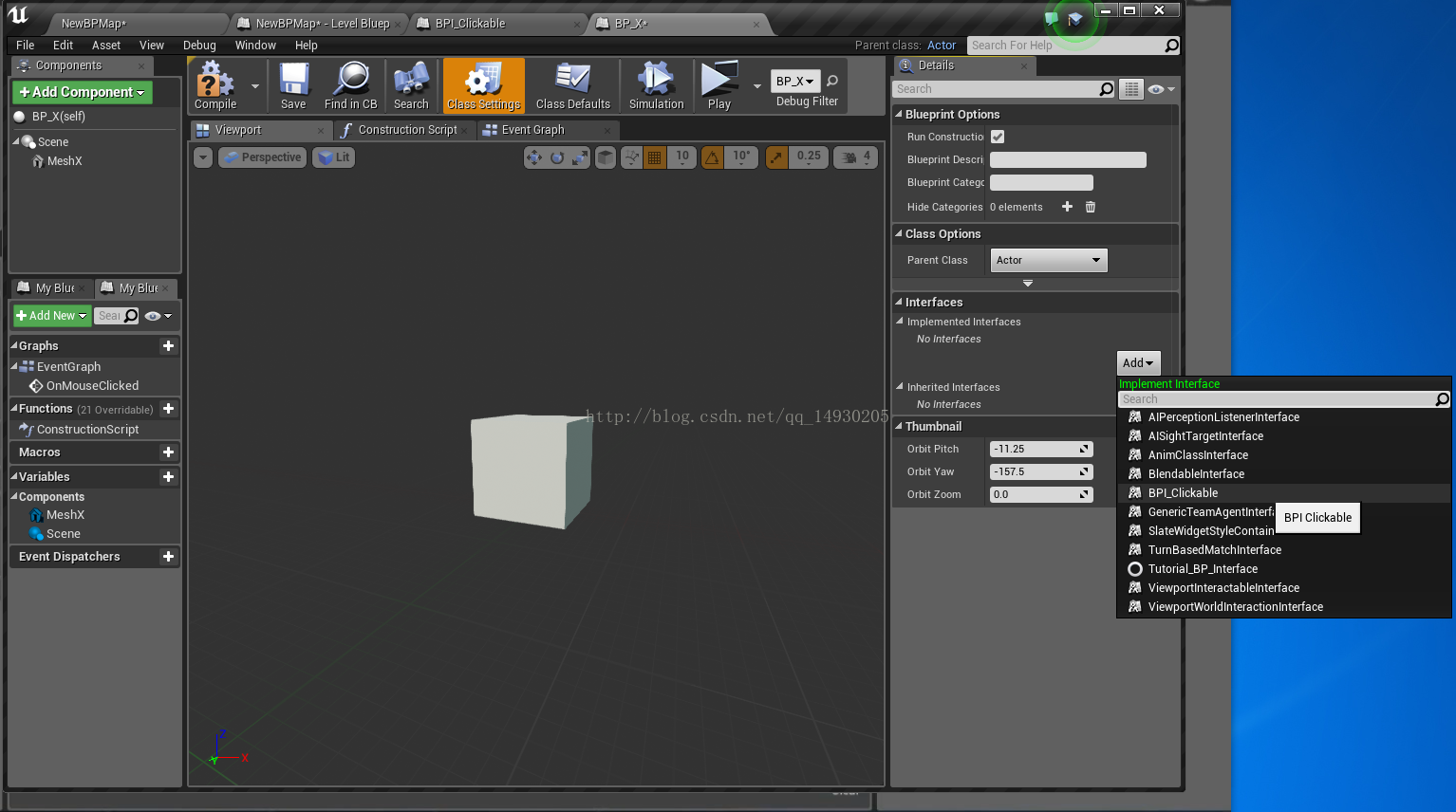Viewport: 1456px width, 812px height.
Task: Open the BP_X debug filter dropdown
Action: click(794, 82)
